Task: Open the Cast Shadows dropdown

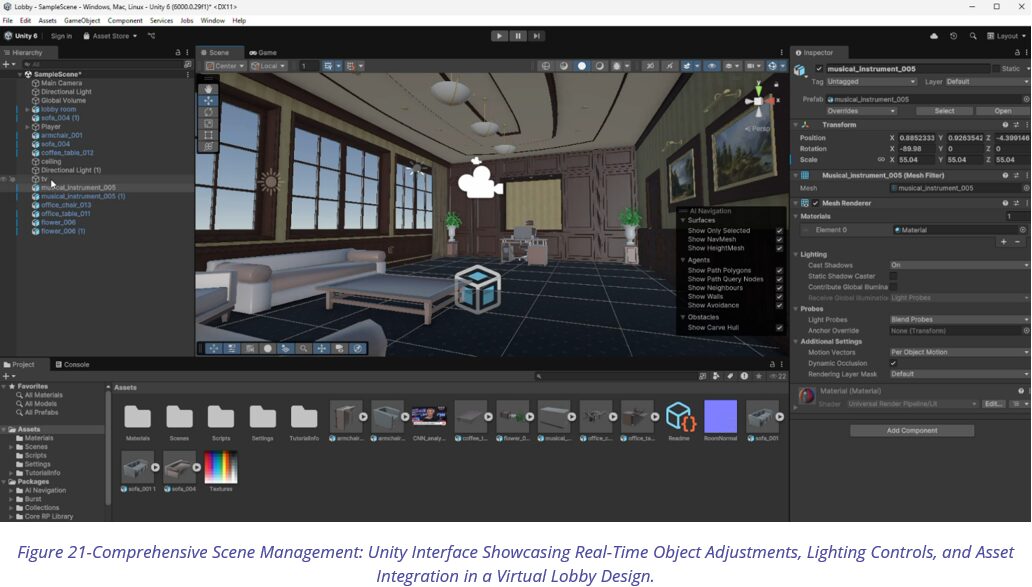Action: (x=958, y=265)
